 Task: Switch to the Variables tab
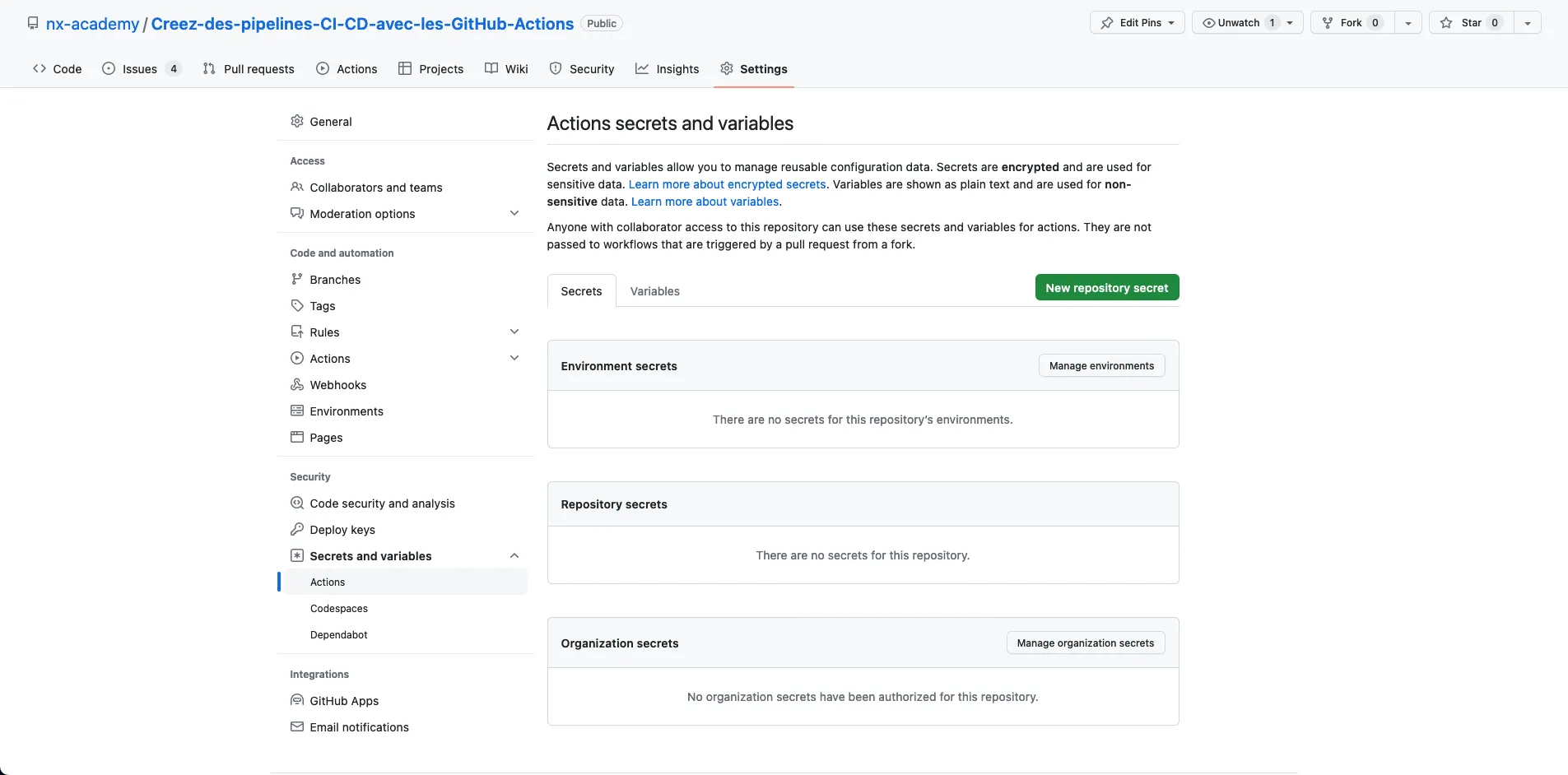[654, 291]
